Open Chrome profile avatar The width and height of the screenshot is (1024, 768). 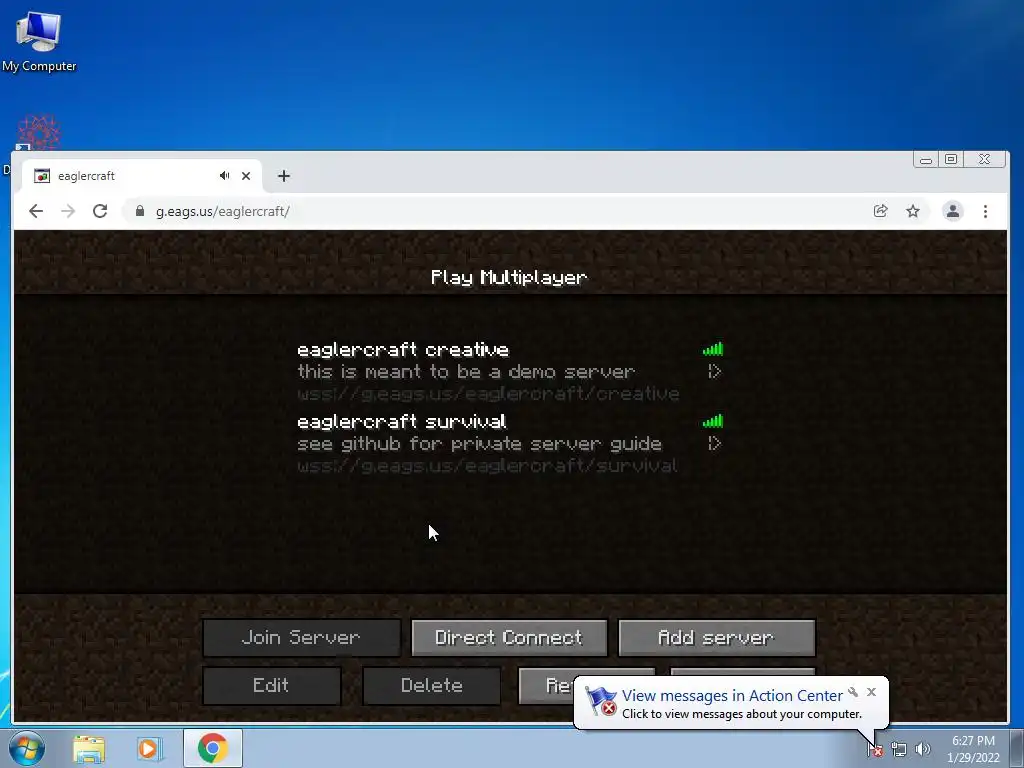953,211
